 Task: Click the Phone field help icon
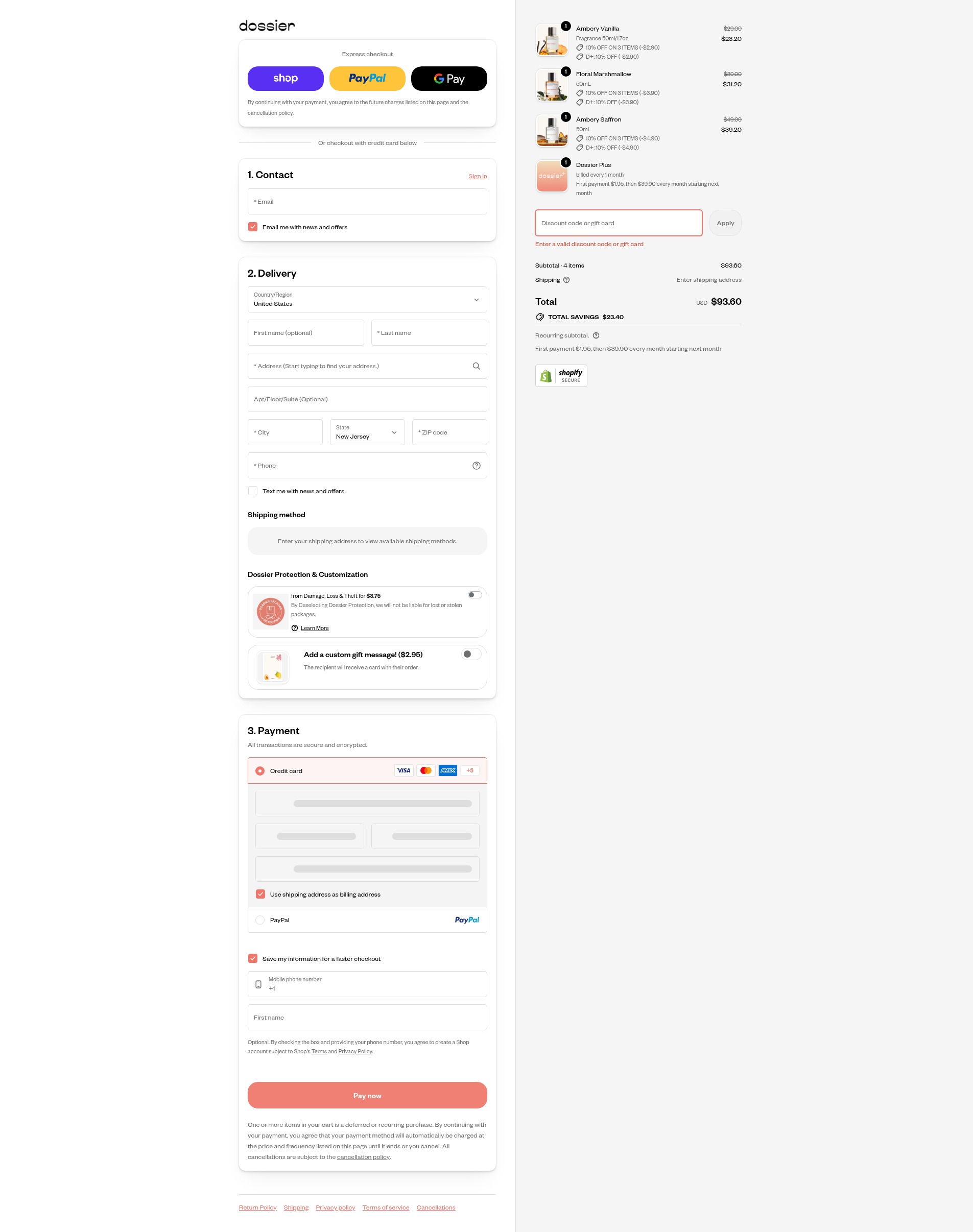pos(476,466)
